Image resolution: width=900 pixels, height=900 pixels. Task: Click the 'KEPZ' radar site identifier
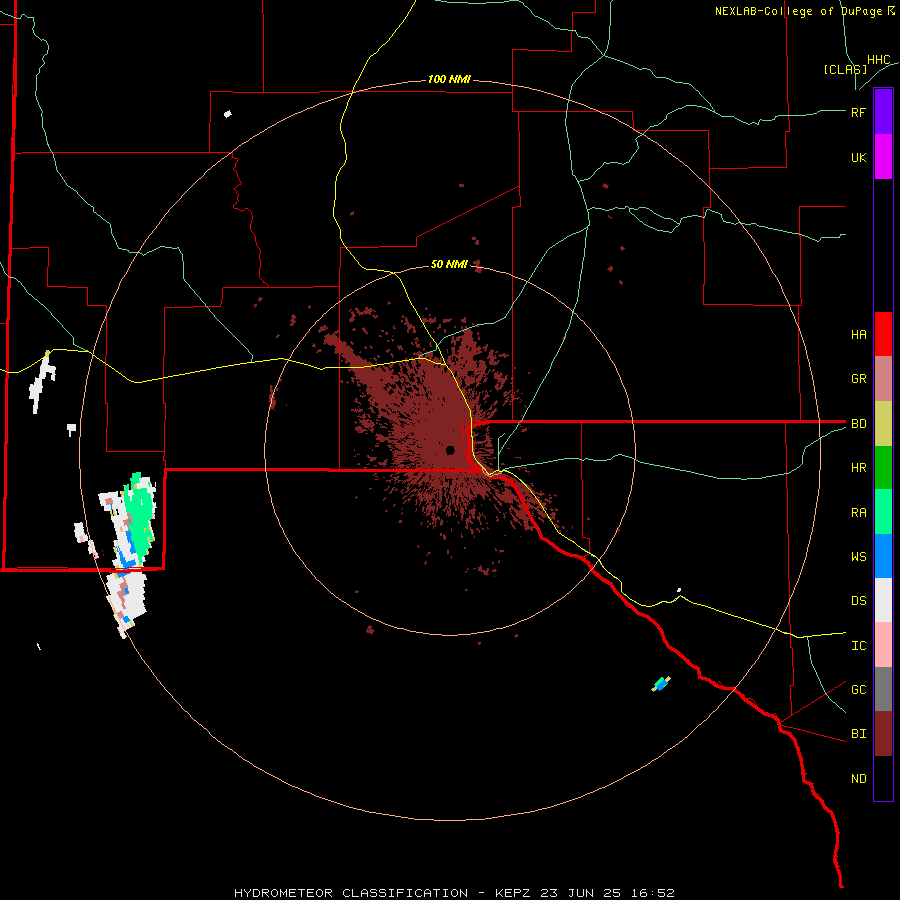click(513, 893)
